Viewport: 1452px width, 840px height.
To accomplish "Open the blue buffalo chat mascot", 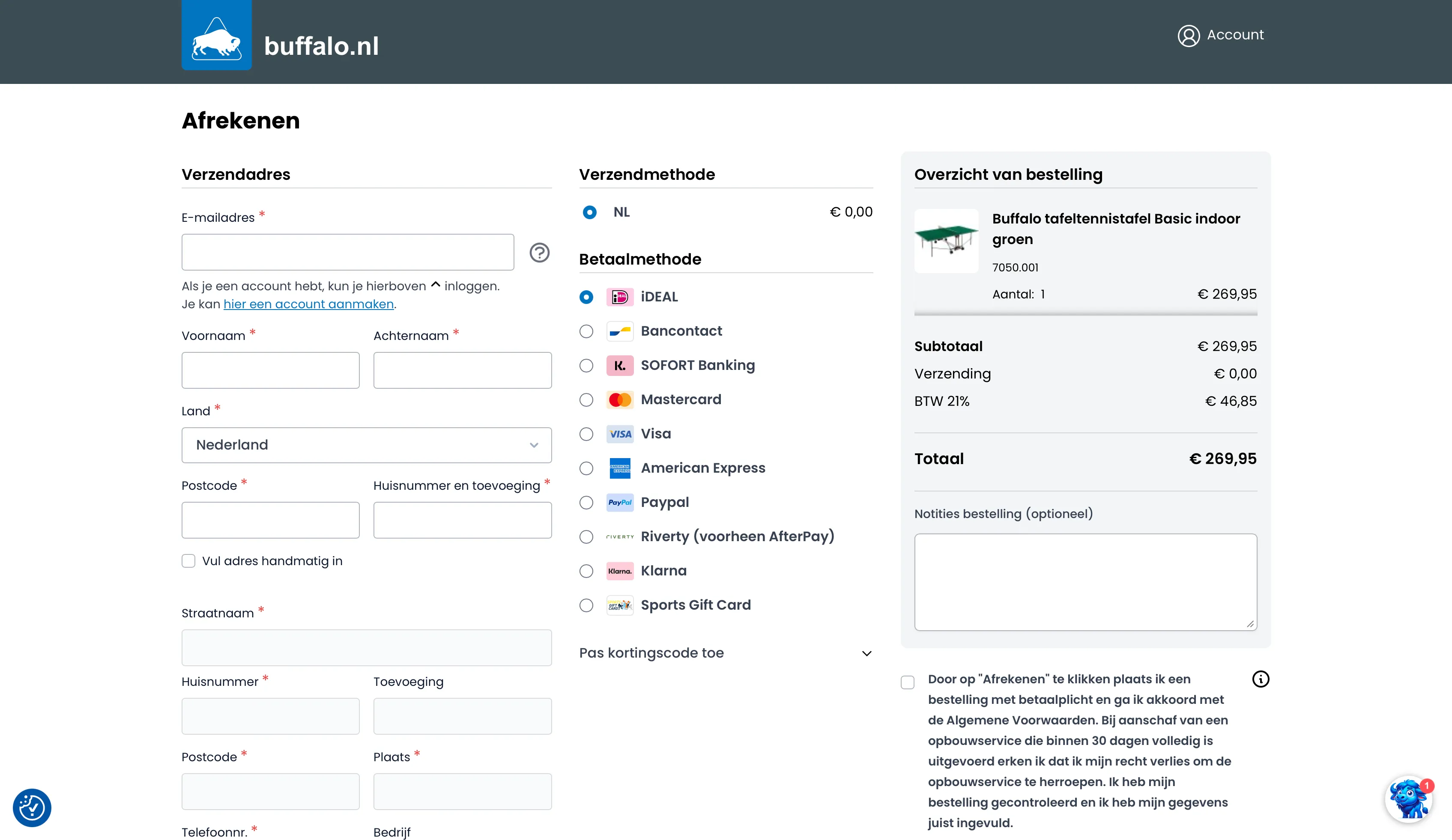I will pos(1408,799).
